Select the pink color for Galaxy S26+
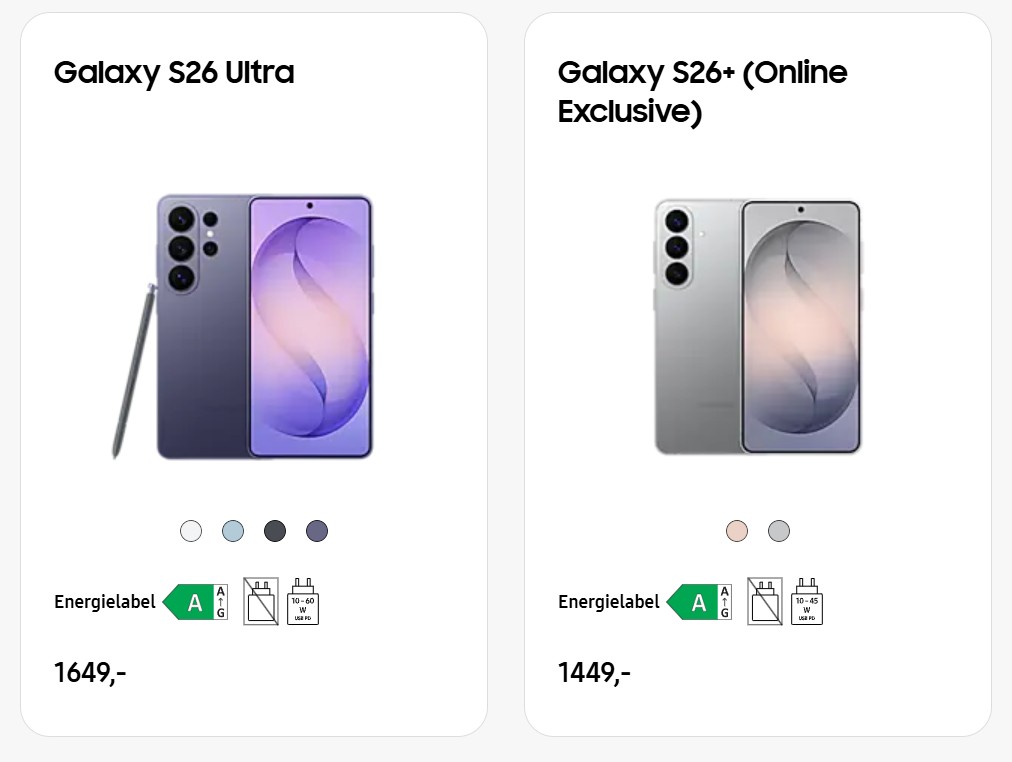Screen dimensions: 1012x762 (737, 531)
